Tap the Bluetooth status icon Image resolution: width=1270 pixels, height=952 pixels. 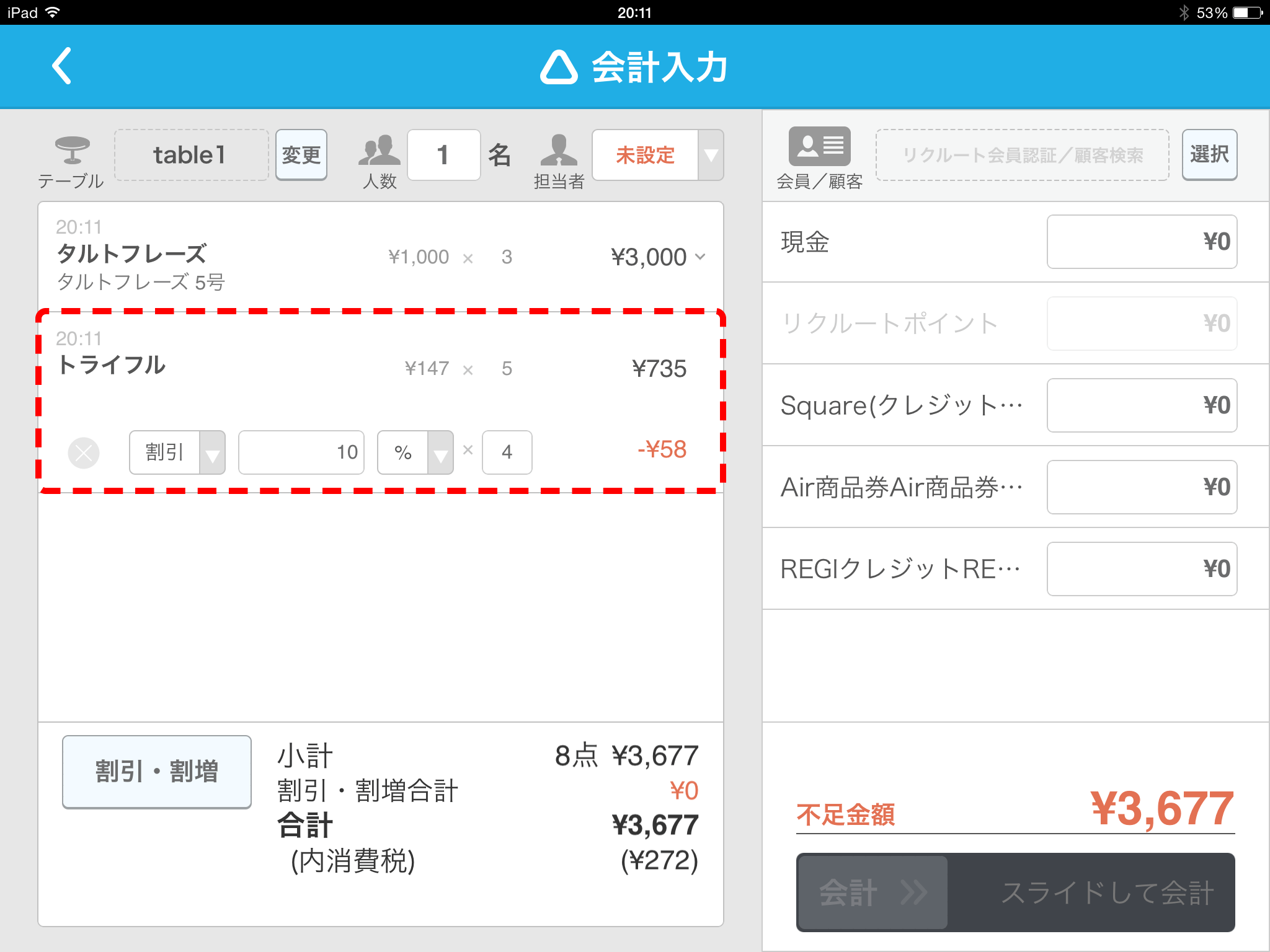click(x=1184, y=12)
